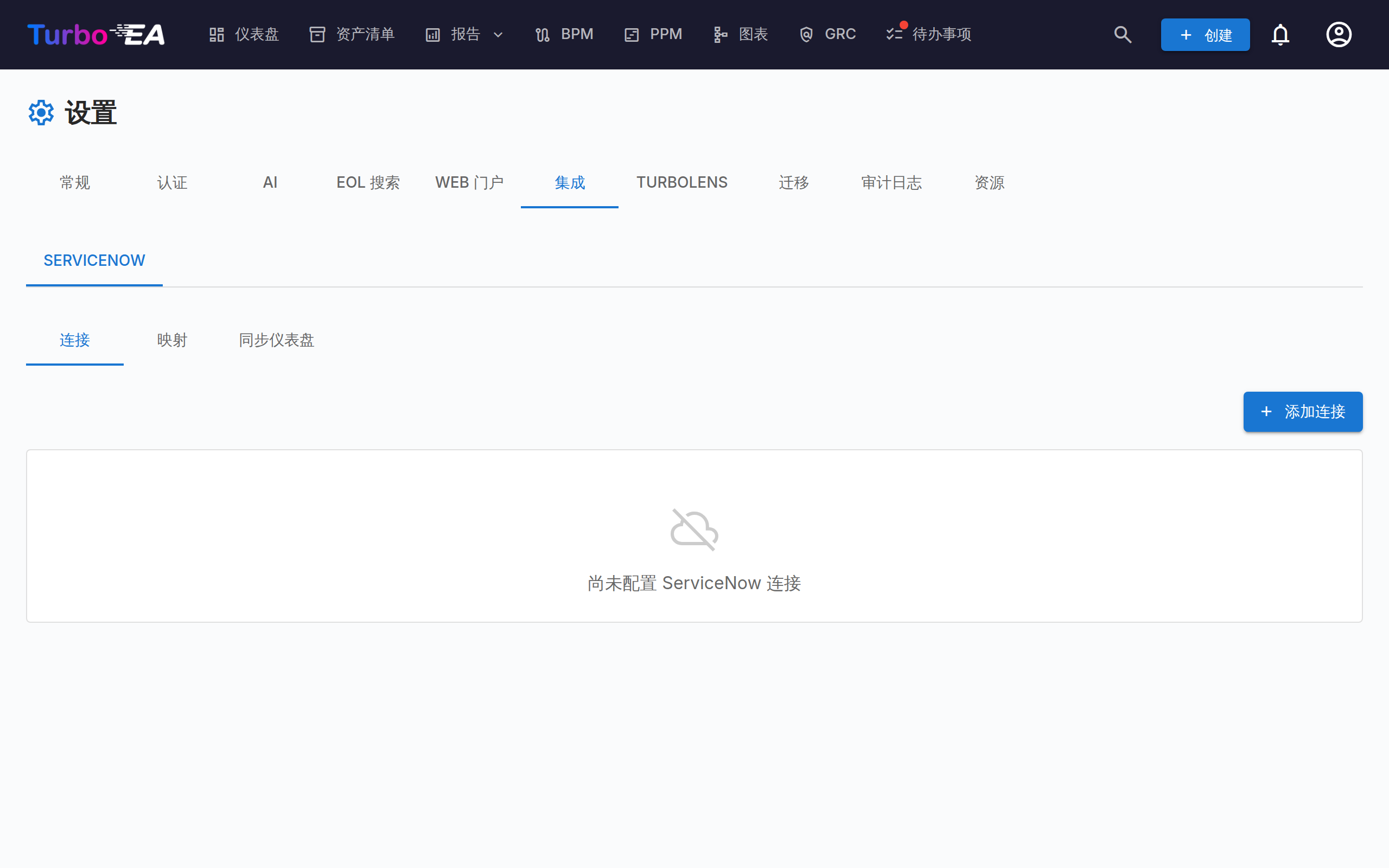Image resolution: width=1389 pixels, height=868 pixels.
Task: Open the WEB 门户 tab
Action: coord(469,183)
